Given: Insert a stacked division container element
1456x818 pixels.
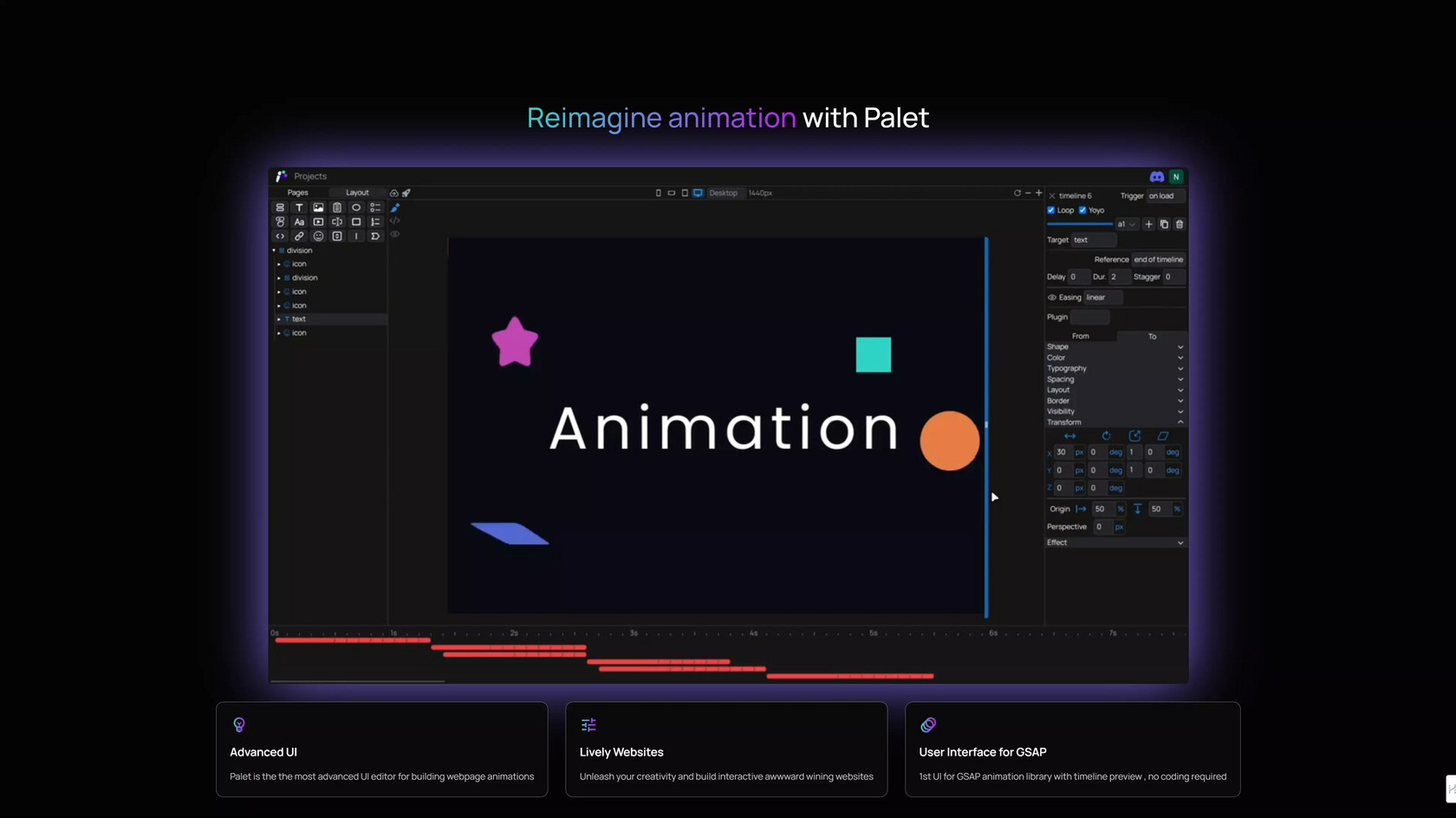Looking at the screenshot, I should 280,208.
